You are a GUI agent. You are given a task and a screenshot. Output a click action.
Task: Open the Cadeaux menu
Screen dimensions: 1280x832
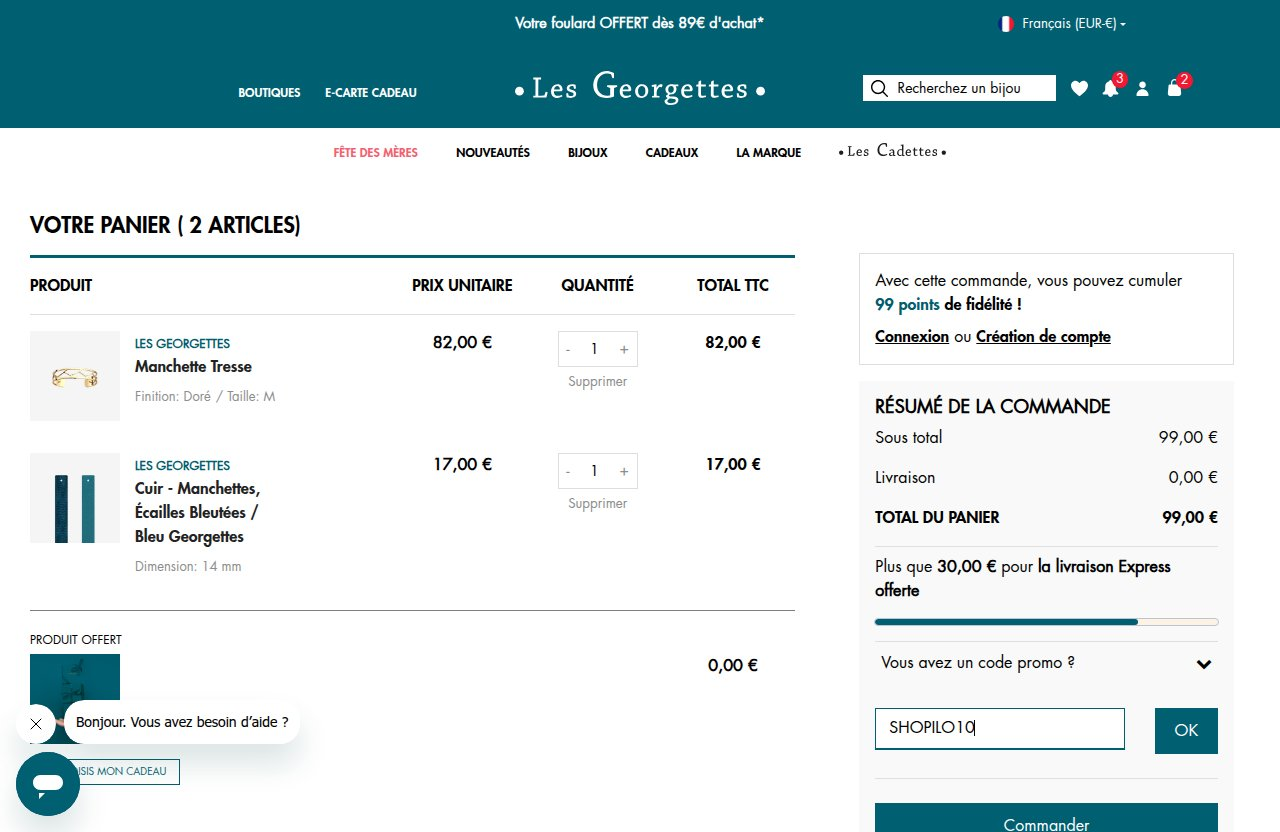[672, 153]
